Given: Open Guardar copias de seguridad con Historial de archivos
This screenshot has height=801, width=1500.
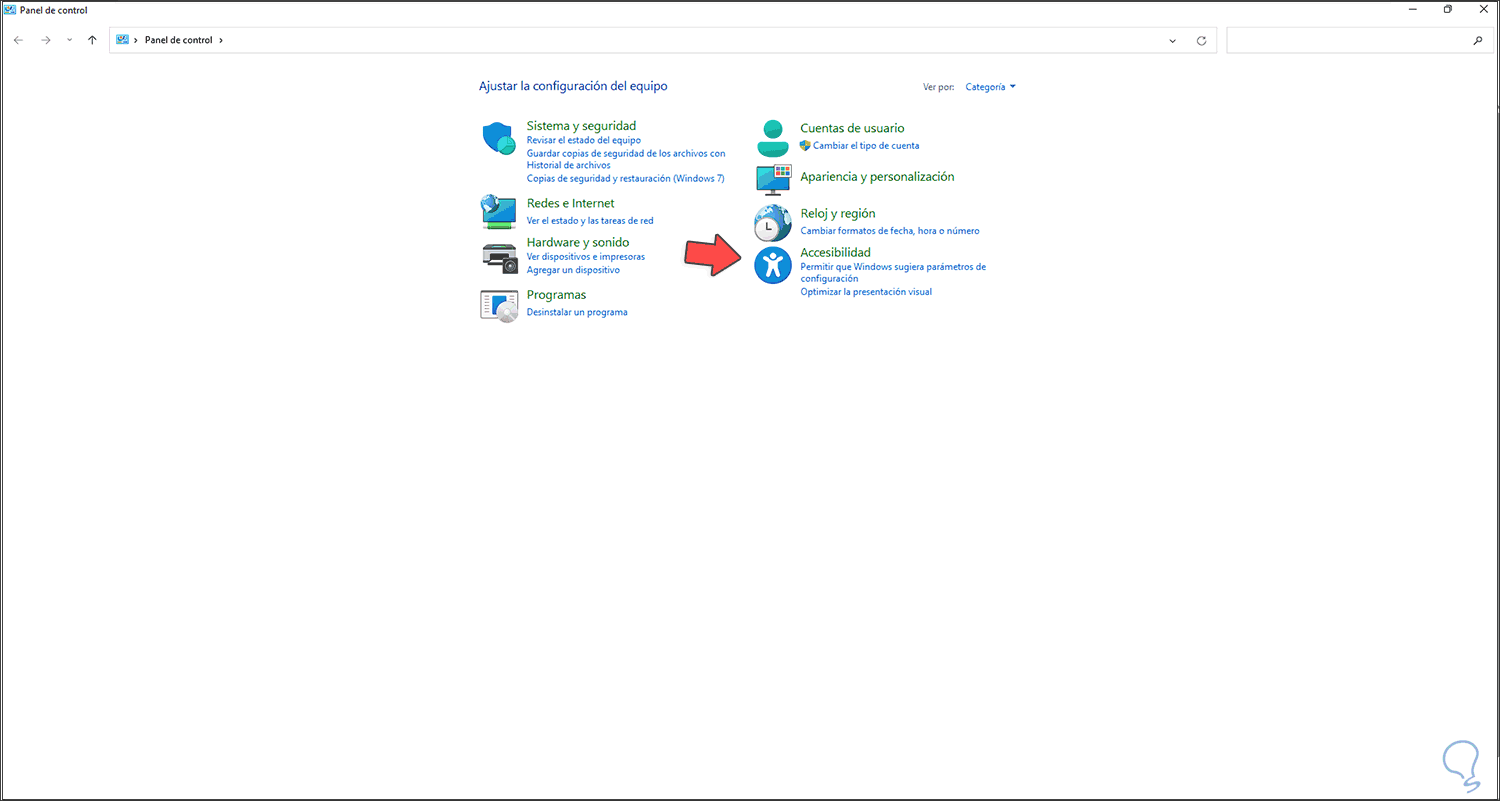Looking at the screenshot, I should (x=626, y=159).
